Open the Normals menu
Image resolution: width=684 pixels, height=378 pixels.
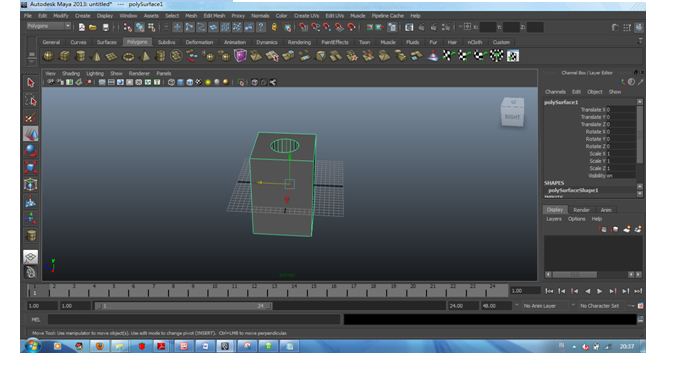[260, 16]
